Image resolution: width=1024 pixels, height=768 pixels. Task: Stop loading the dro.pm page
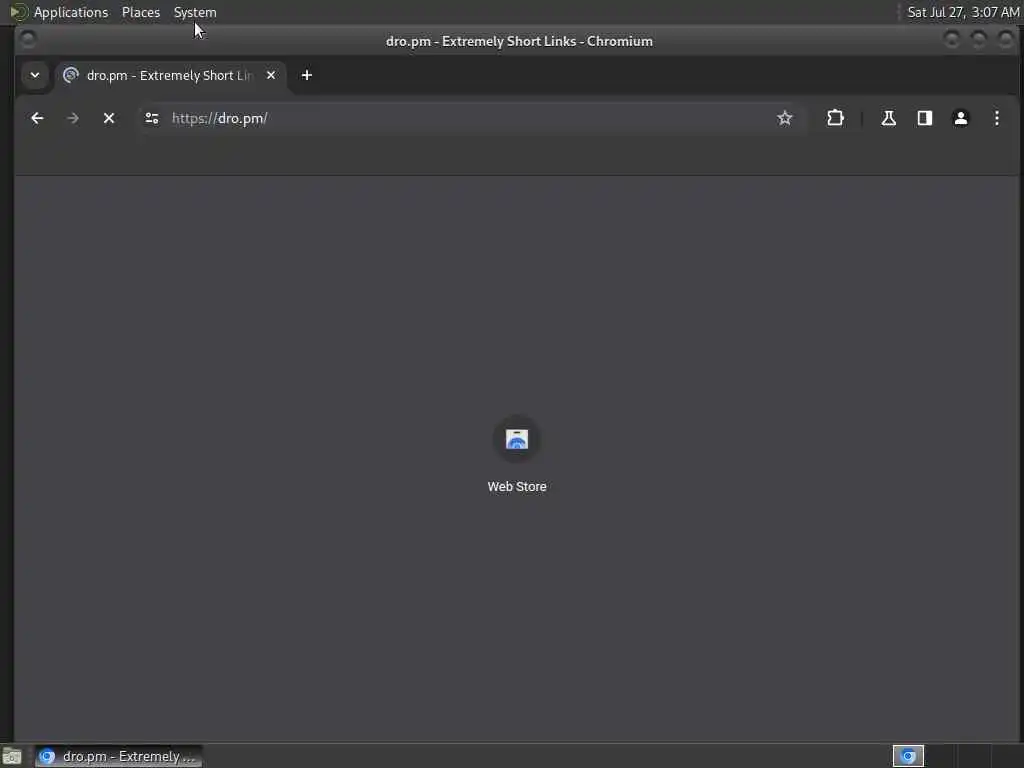pyautogui.click(x=109, y=118)
